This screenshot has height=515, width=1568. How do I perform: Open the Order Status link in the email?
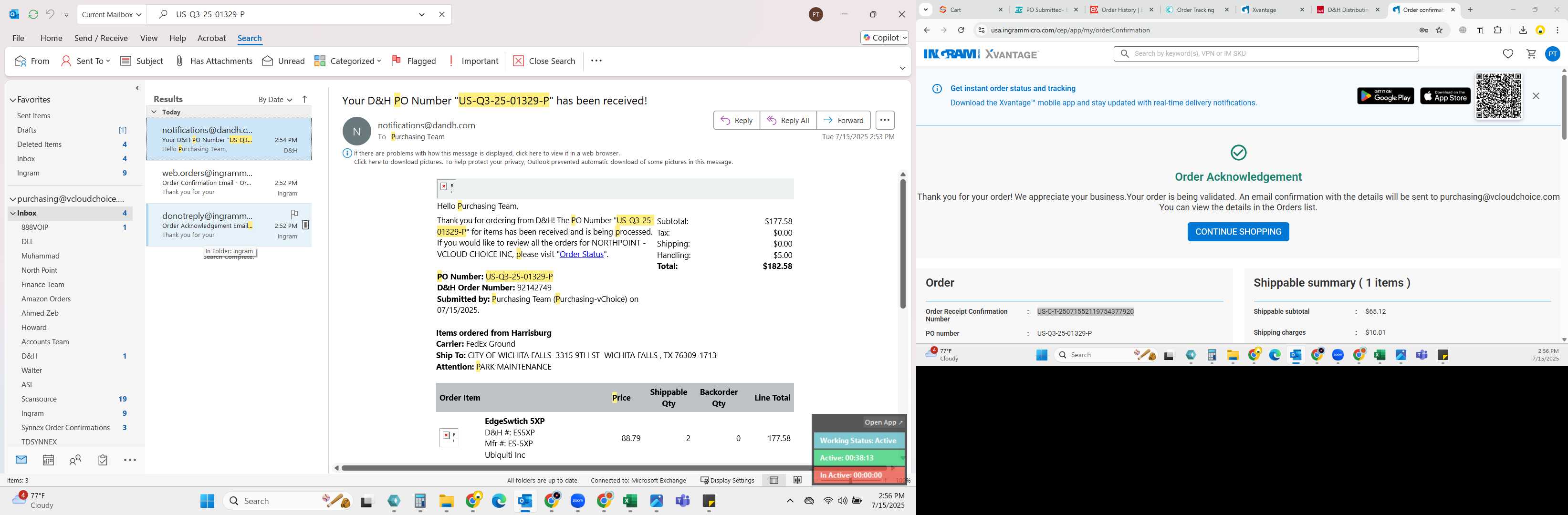(581, 254)
